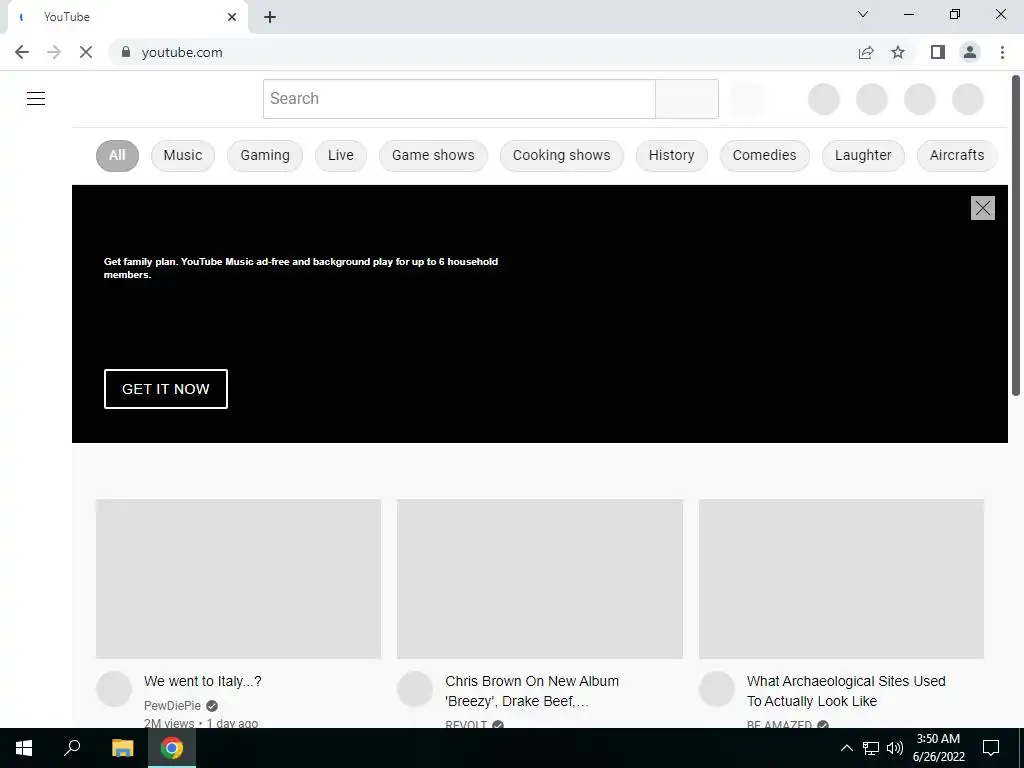
Task: Select the Comedies filter chip
Action: [x=765, y=155]
